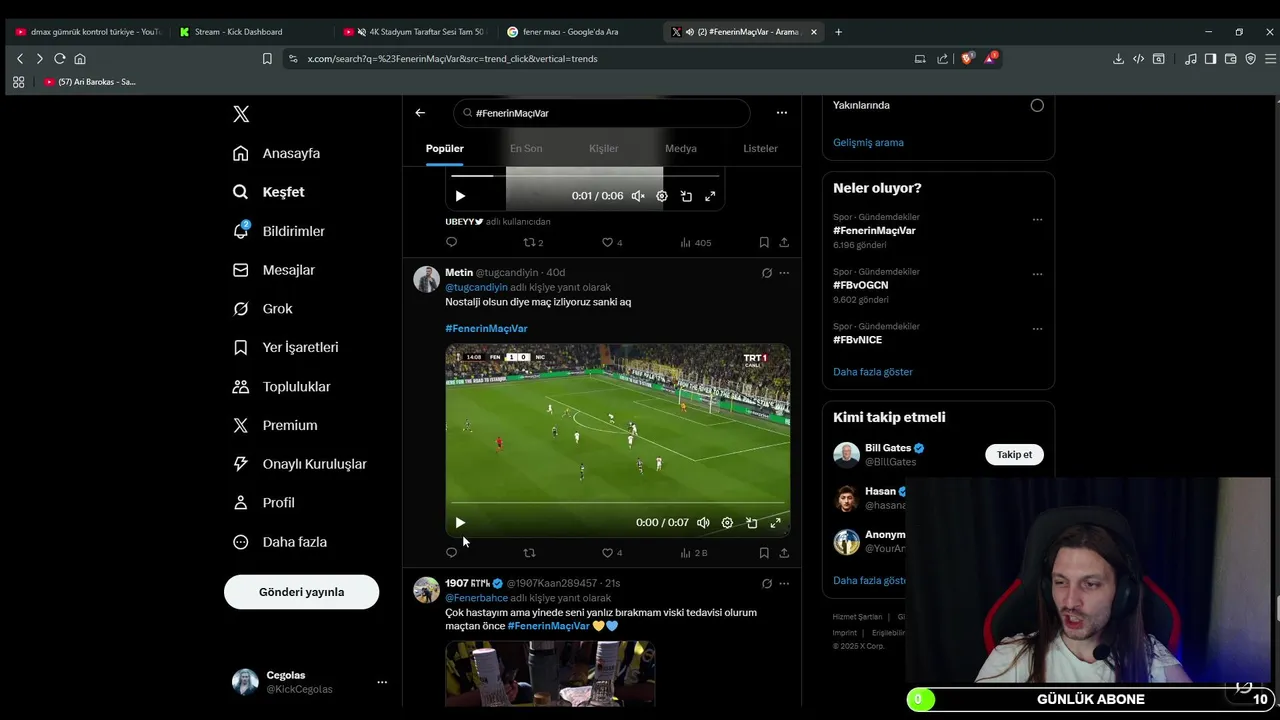Bookmark the UBEYY video post
This screenshot has height=720, width=1280.
tap(764, 243)
